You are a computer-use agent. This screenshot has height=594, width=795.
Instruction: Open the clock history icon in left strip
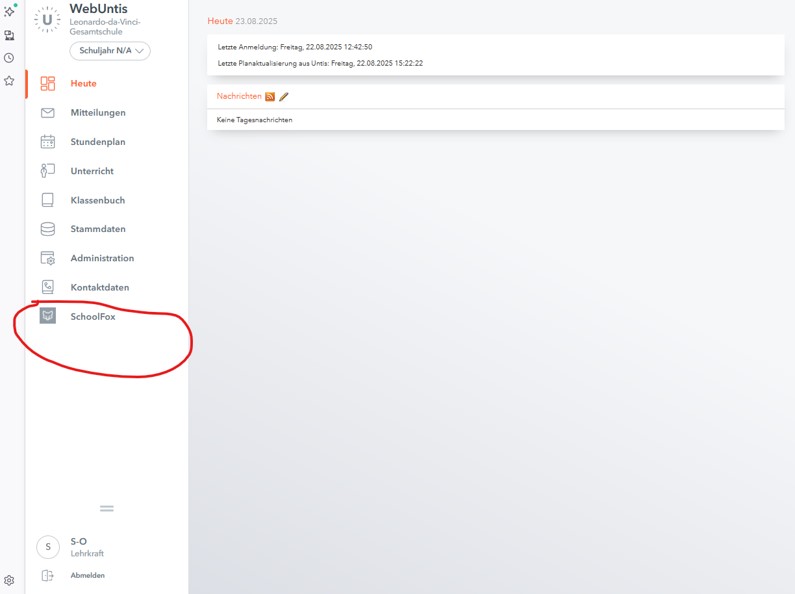point(9,58)
